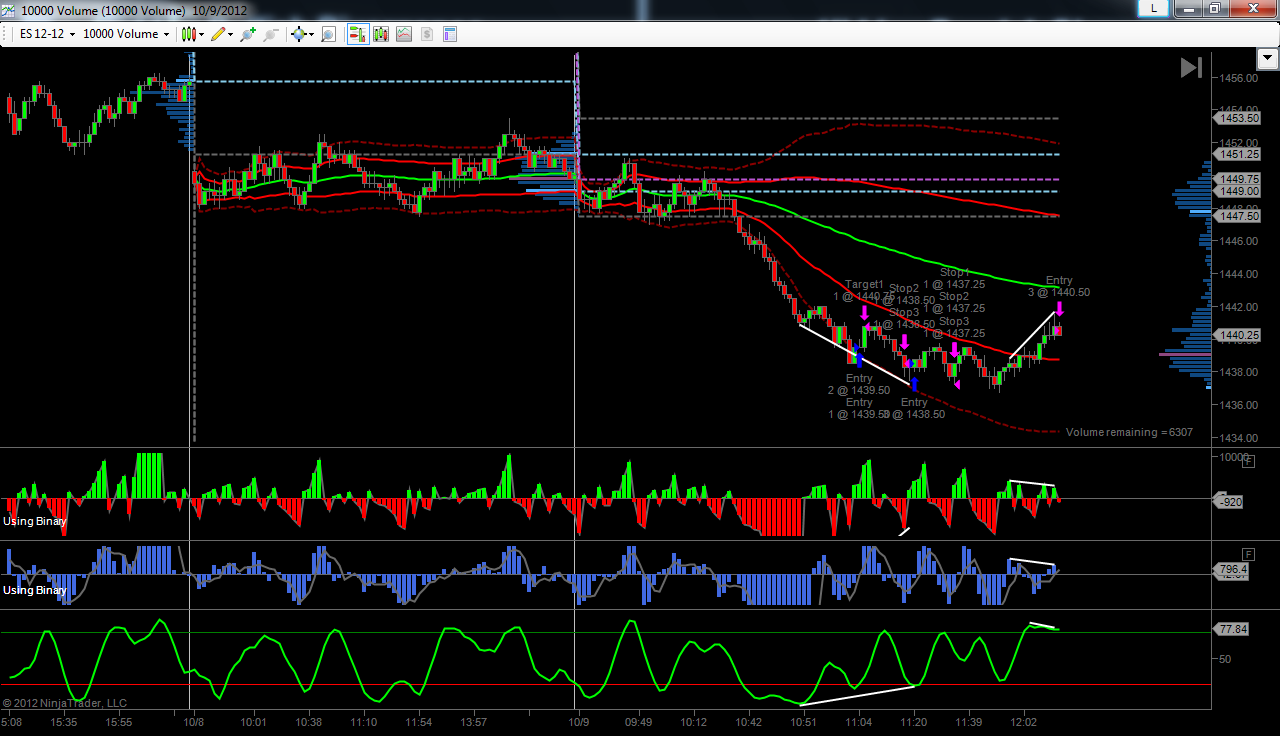Open the ES 12-12 instrument selector

(x=50, y=34)
